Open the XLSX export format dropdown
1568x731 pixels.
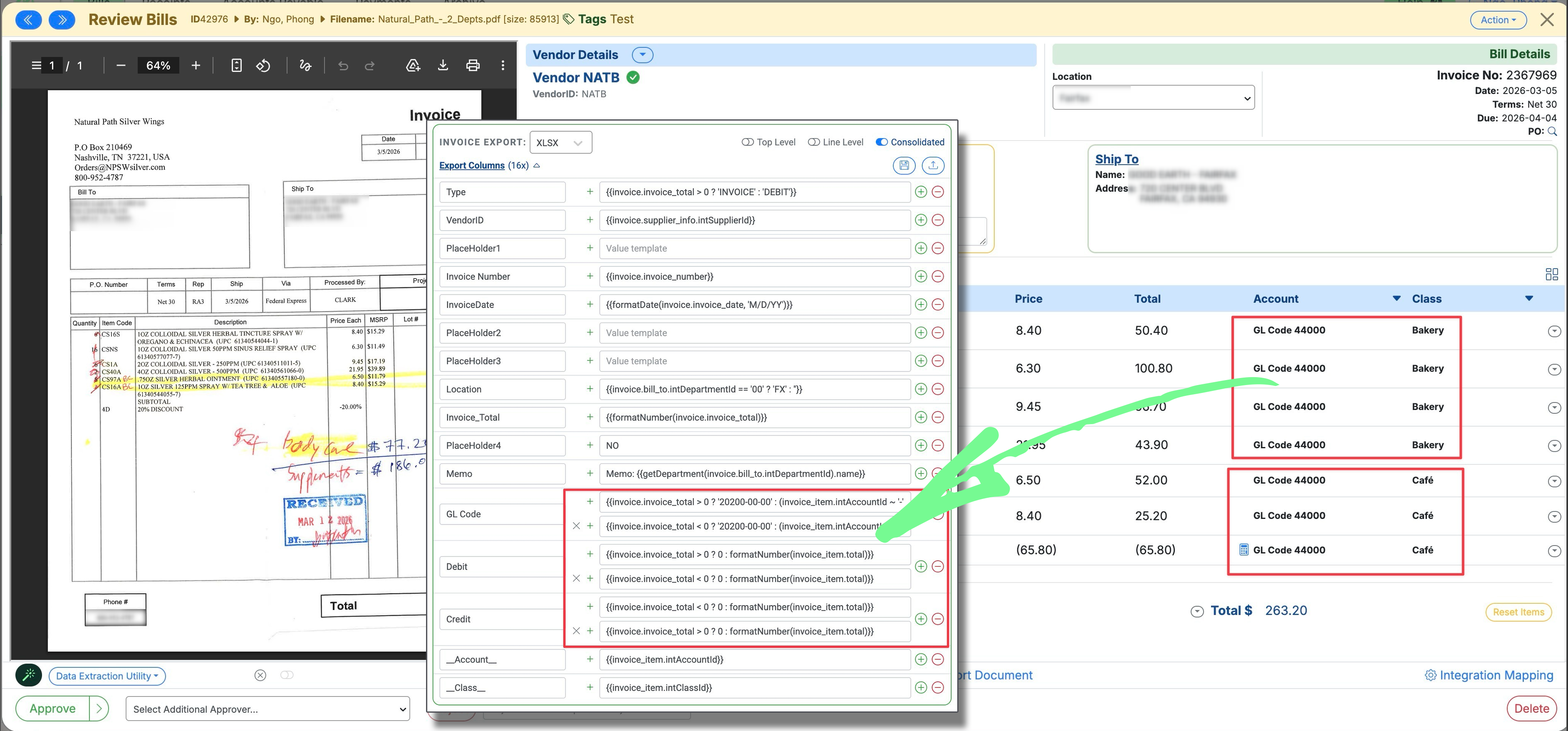560,143
